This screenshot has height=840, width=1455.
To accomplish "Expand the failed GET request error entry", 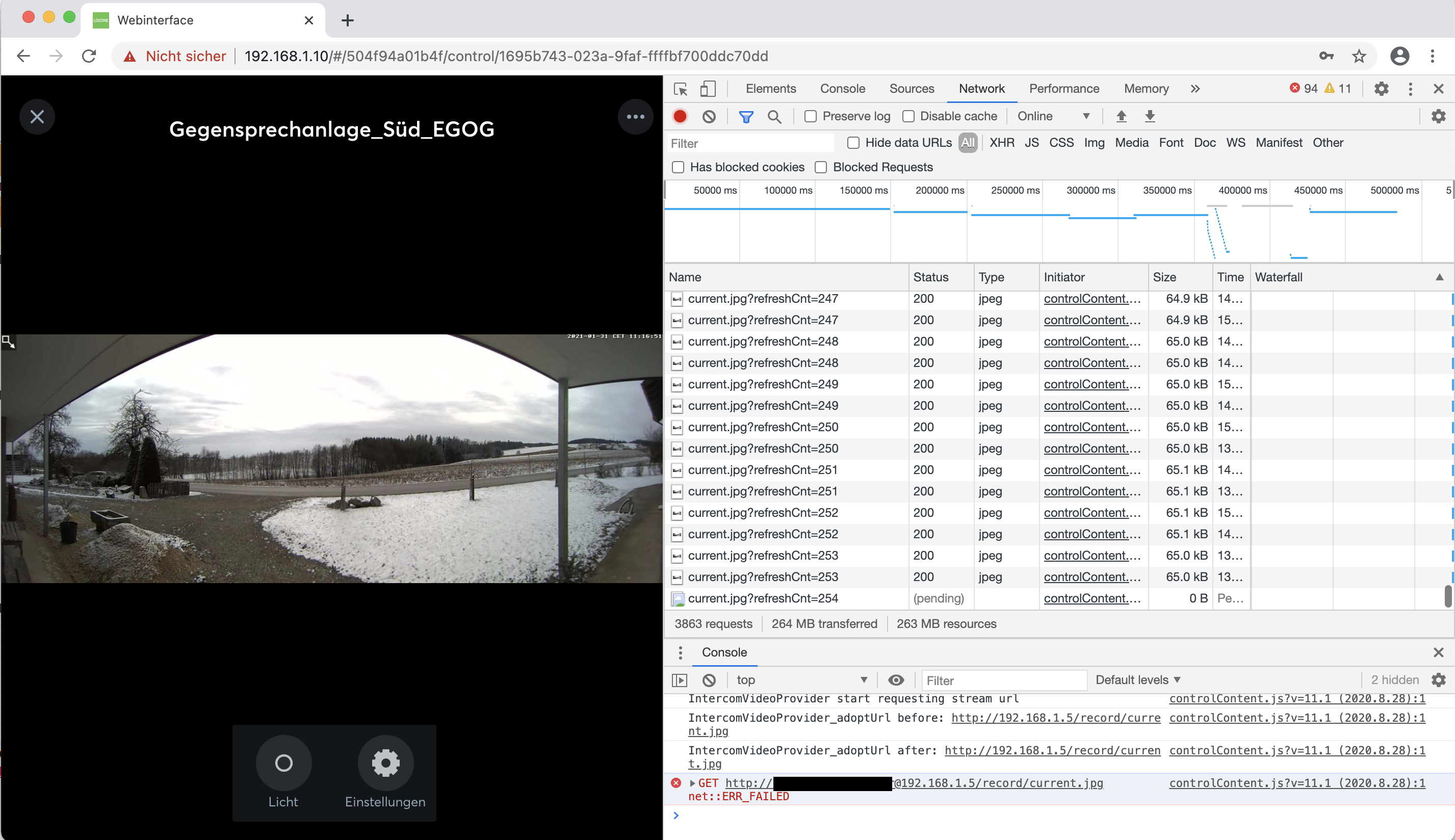I will click(692, 783).
